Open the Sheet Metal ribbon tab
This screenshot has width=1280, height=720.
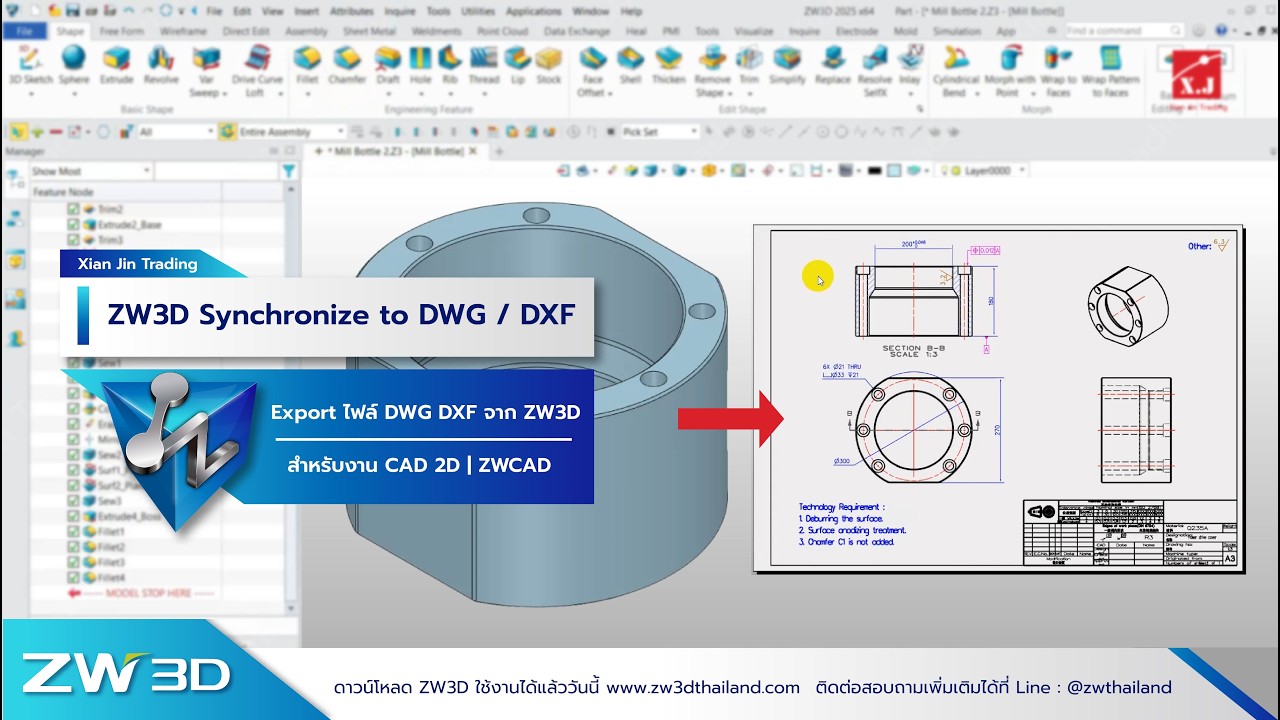pos(369,31)
